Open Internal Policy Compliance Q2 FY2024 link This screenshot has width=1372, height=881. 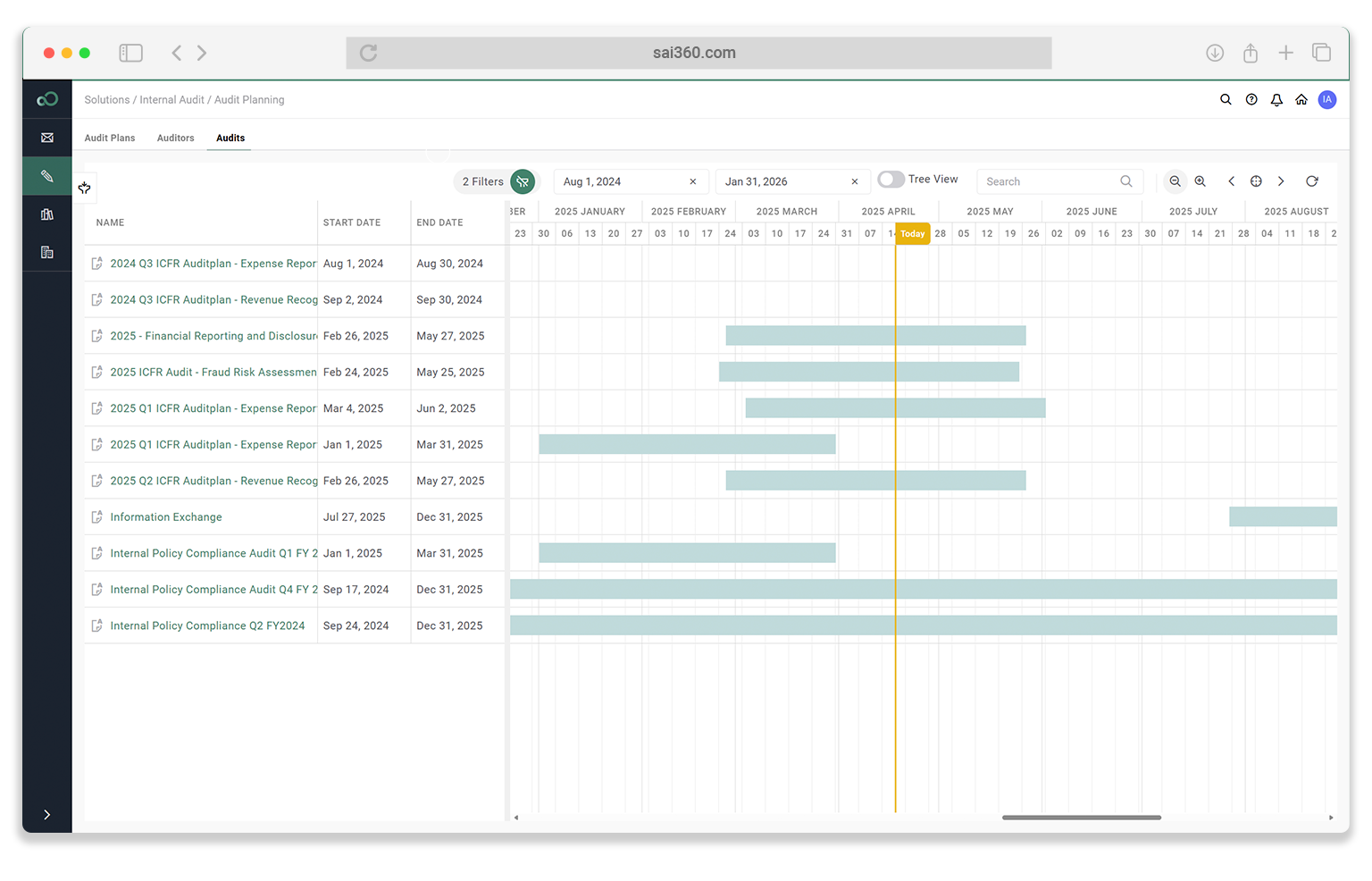[x=207, y=625]
